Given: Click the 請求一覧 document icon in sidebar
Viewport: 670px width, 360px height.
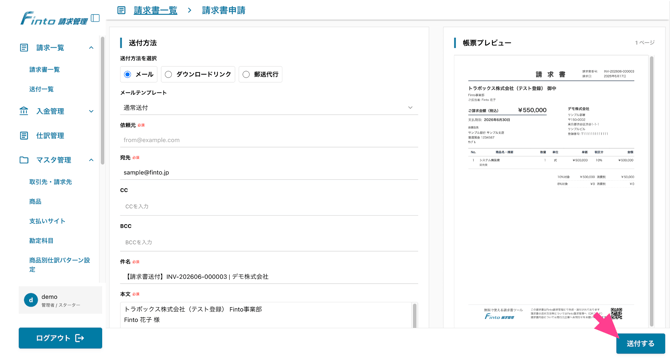Looking at the screenshot, I should (x=24, y=47).
